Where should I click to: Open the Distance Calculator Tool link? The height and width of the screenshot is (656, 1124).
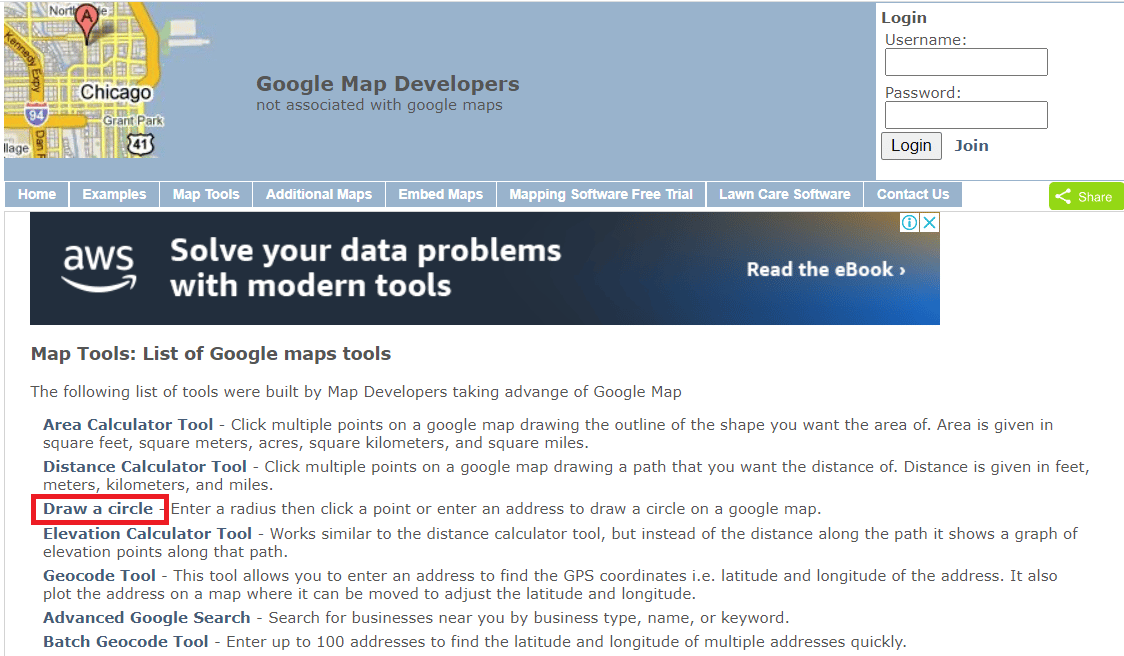point(145,467)
